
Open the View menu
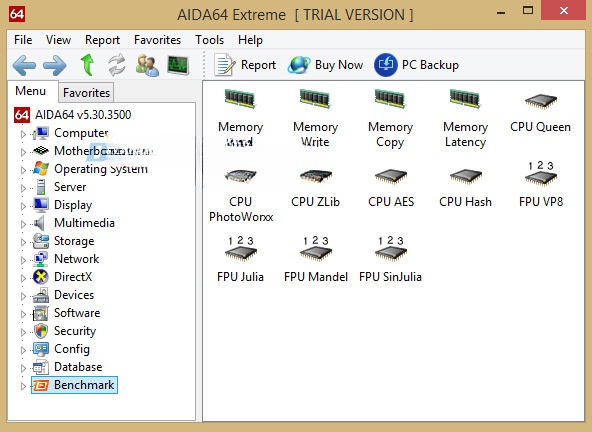[59, 40]
